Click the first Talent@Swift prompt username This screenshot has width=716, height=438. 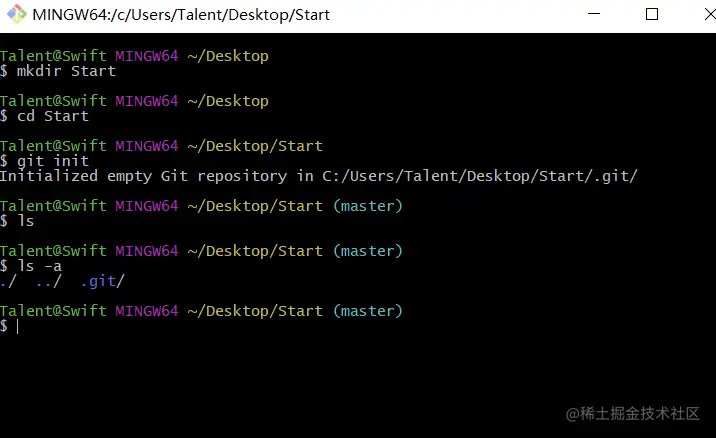coord(53,56)
